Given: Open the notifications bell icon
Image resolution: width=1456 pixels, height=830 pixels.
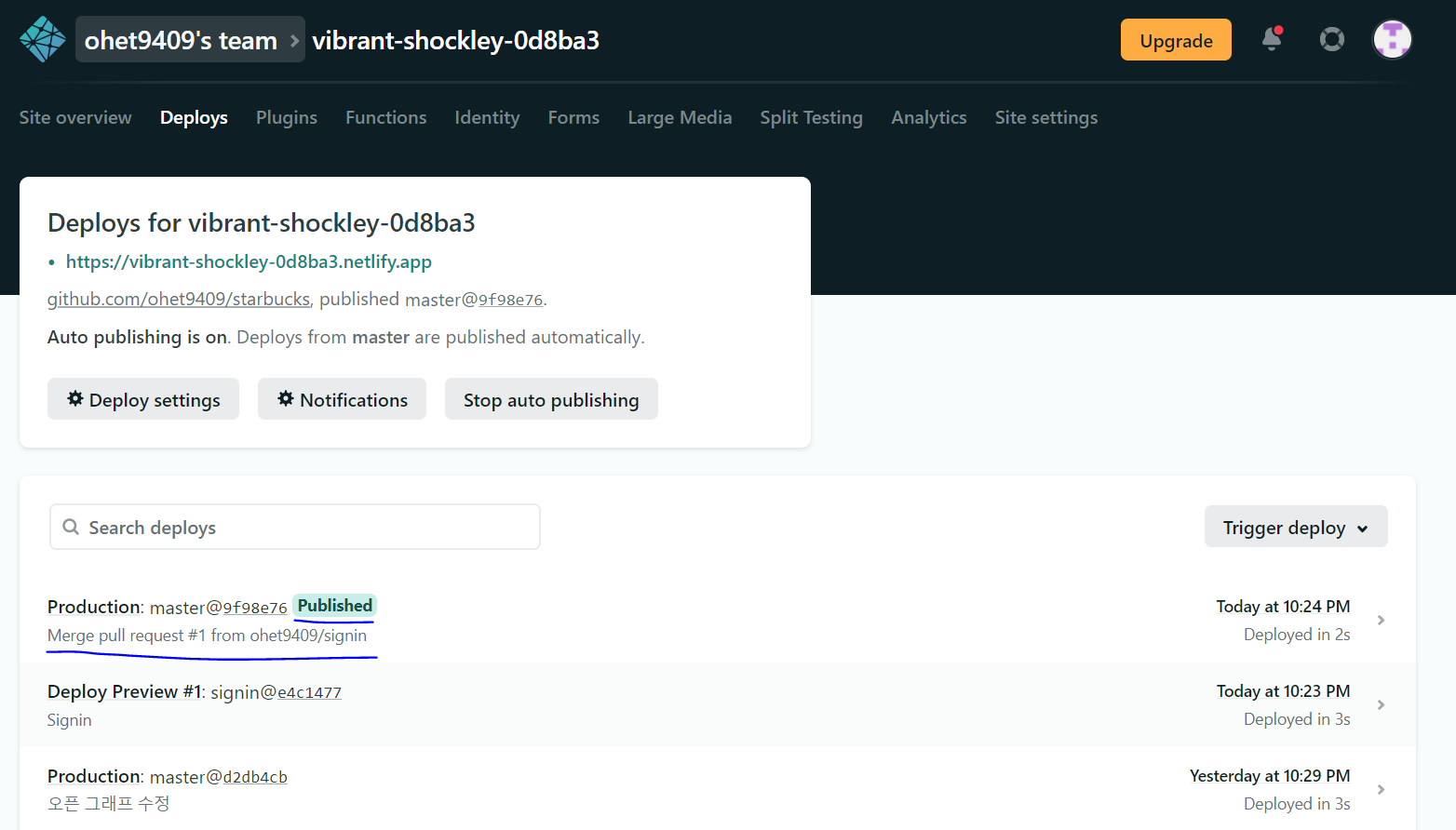Looking at the screenshot, I should click(x=1272, y=39).
